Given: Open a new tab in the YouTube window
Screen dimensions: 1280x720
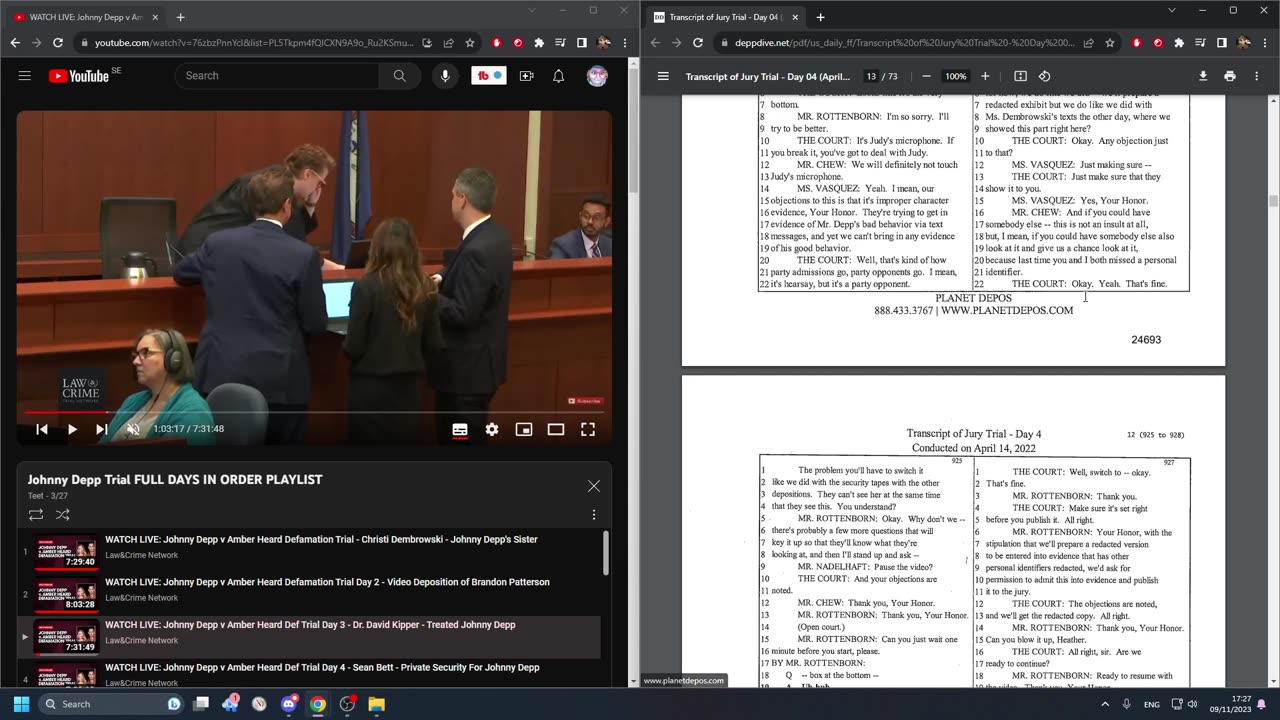Looking at the screenshot, I should coord(180,17).
